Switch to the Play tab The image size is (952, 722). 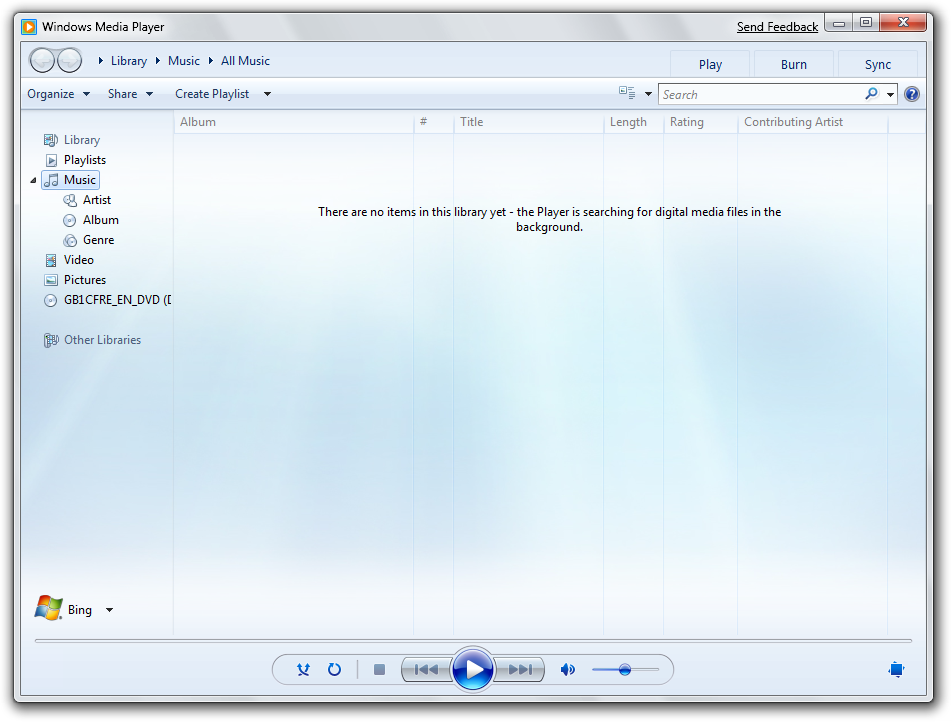point(710,64)
